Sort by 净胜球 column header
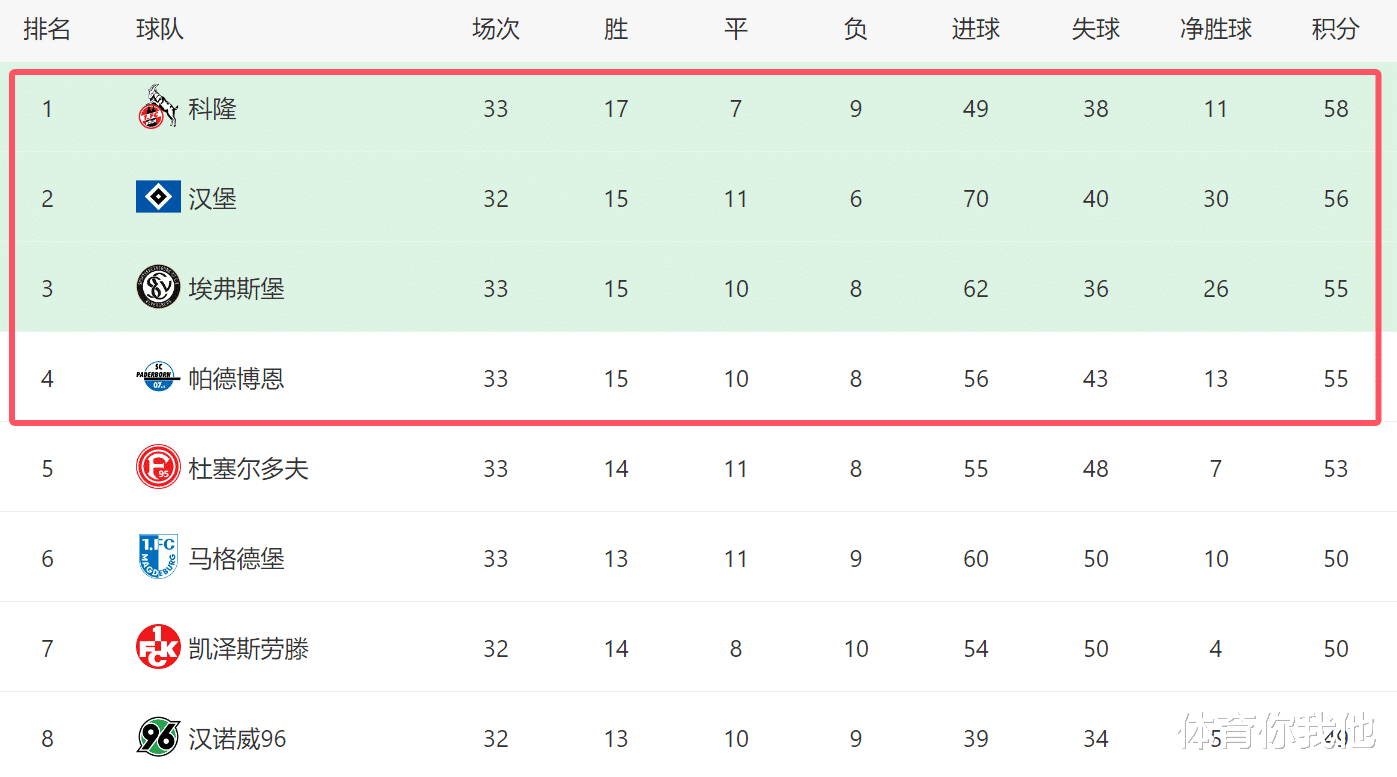This screenshot has width=1397, height=777. click(1215, 30)
